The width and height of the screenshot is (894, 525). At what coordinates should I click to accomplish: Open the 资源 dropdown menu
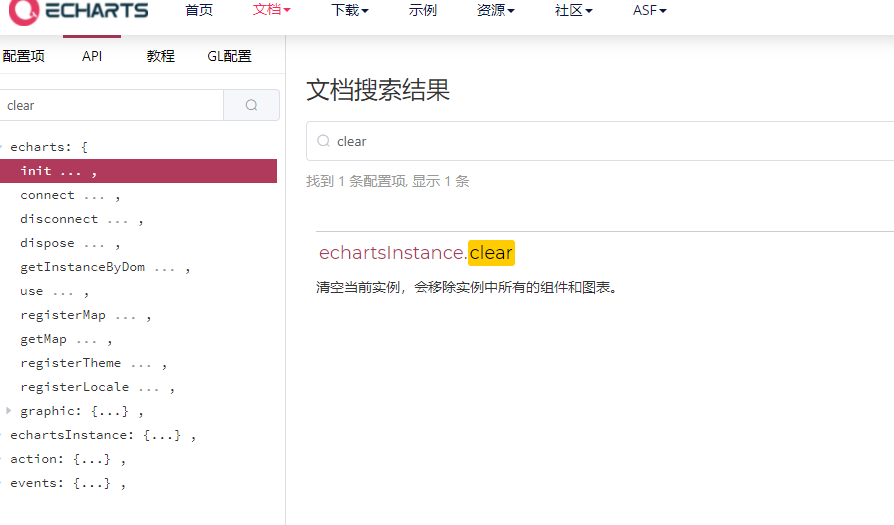495,10
